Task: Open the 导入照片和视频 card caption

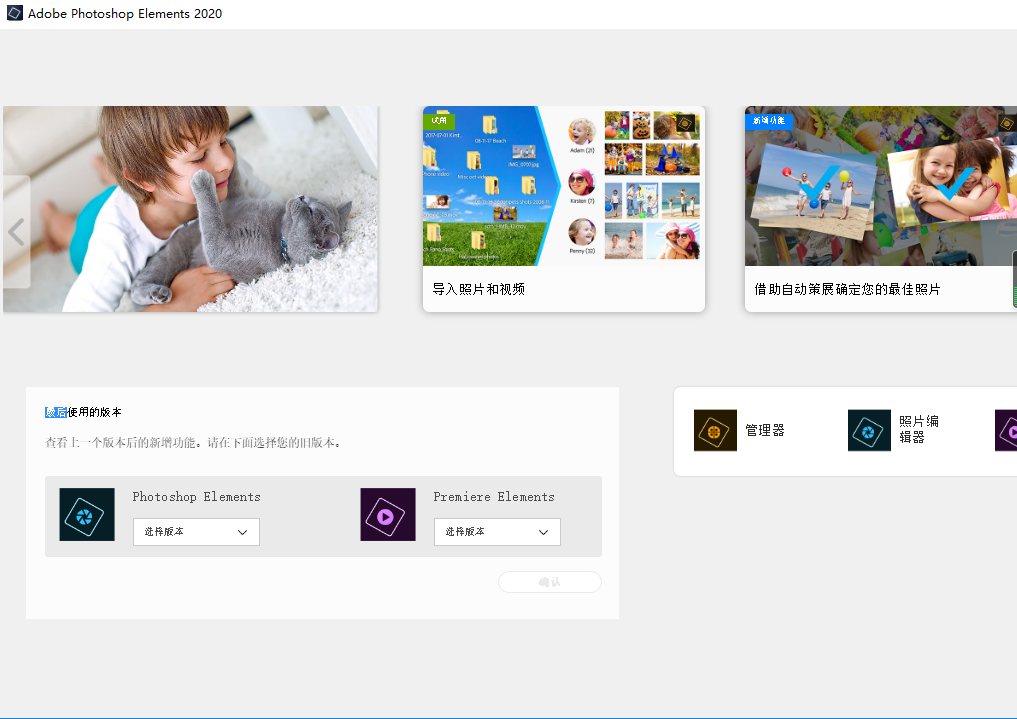Action: (479, 289)
